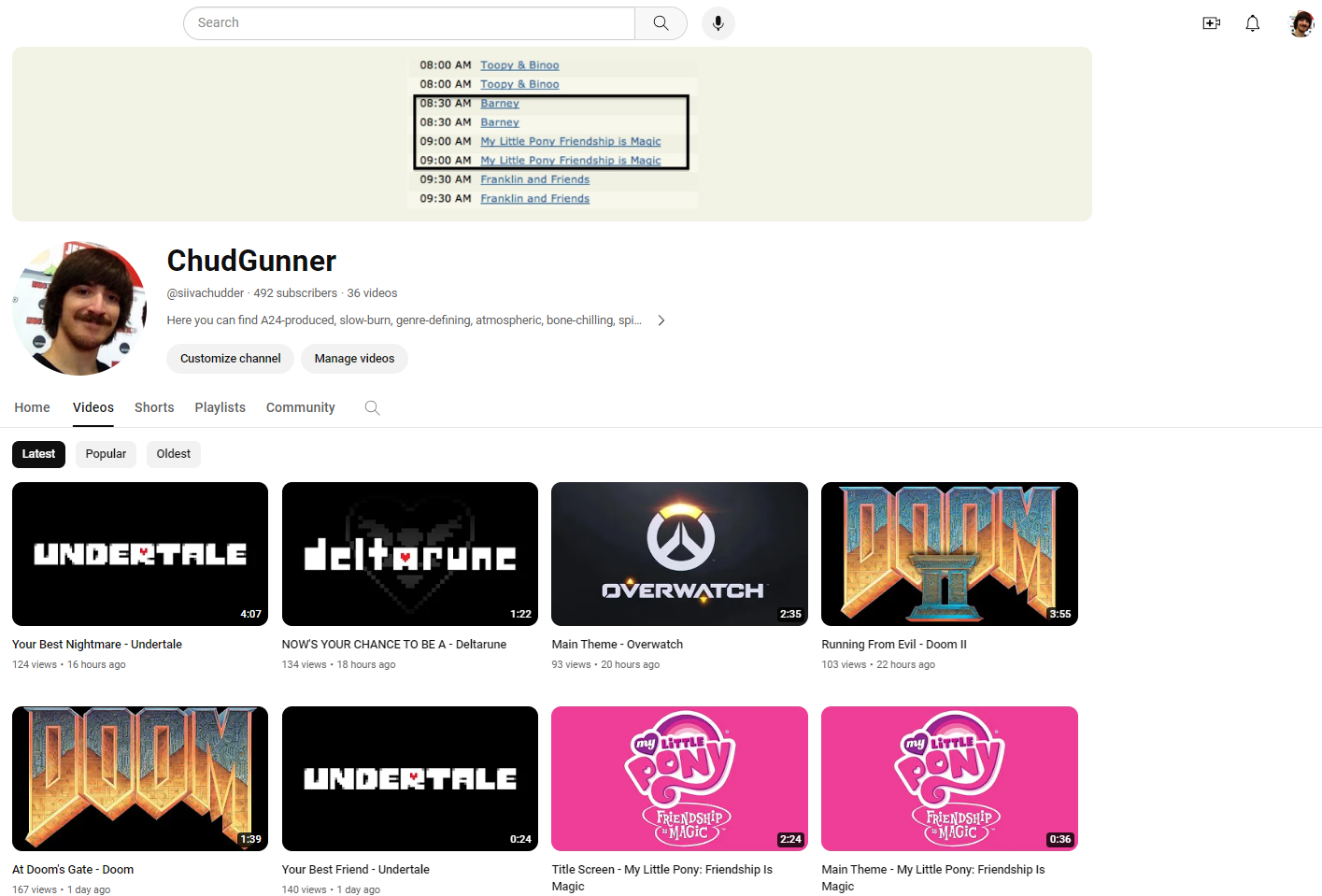1322x896 pixels.
Task: Open title Running From Evil - Doom II
Action: click(x=894, y=645)
